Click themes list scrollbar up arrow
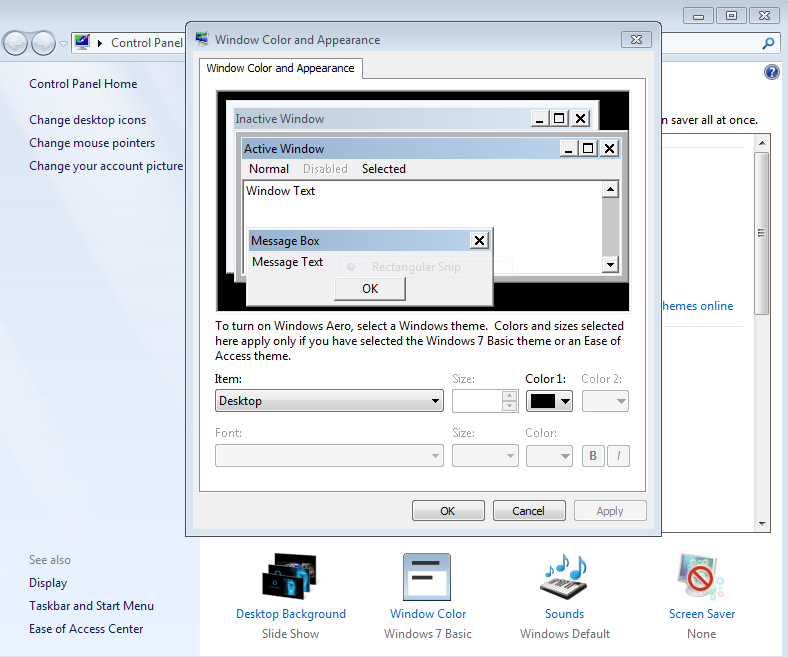The width and height of the screenshot is (788, 657). [762, 143]
